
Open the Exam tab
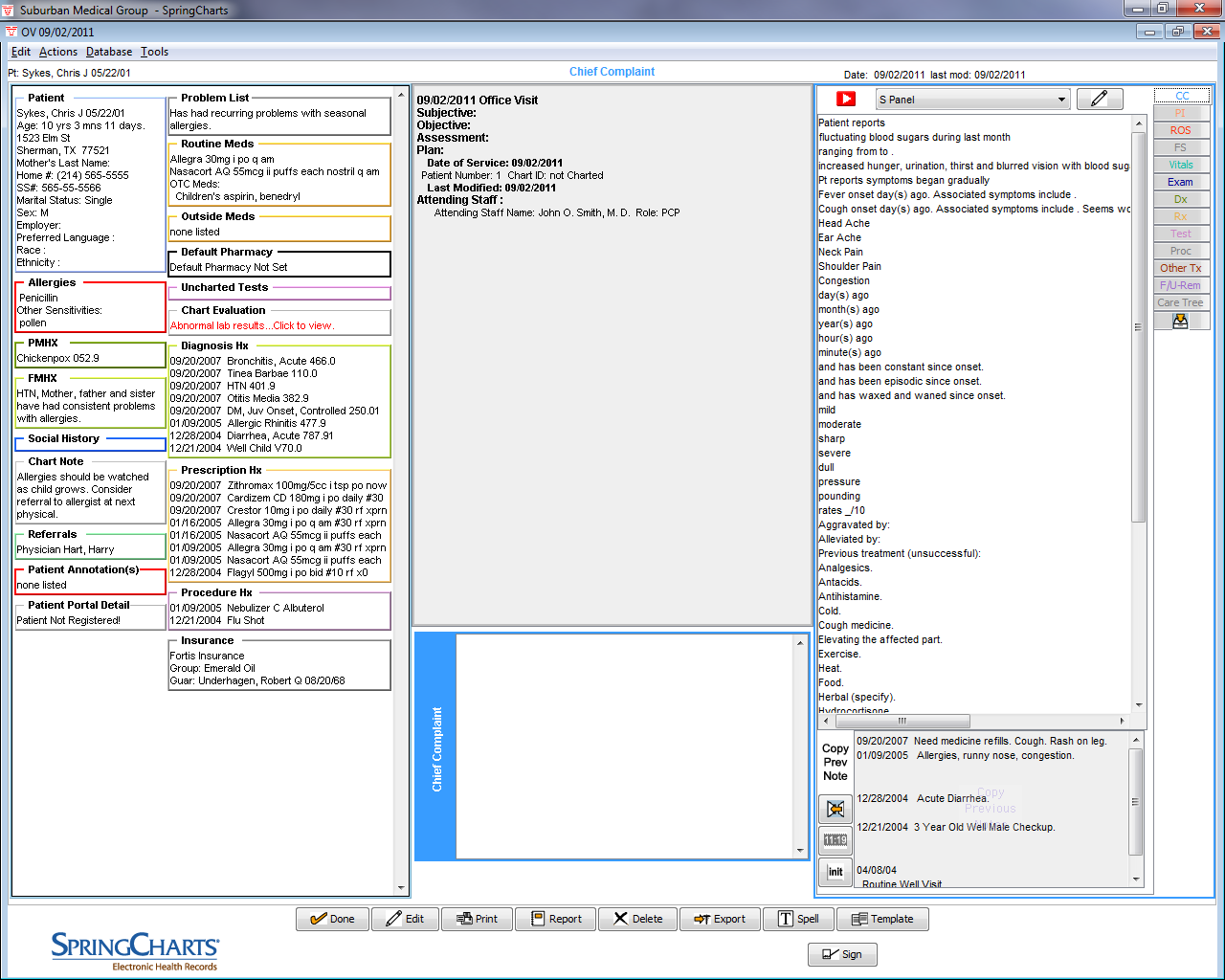click(1182, 182)
